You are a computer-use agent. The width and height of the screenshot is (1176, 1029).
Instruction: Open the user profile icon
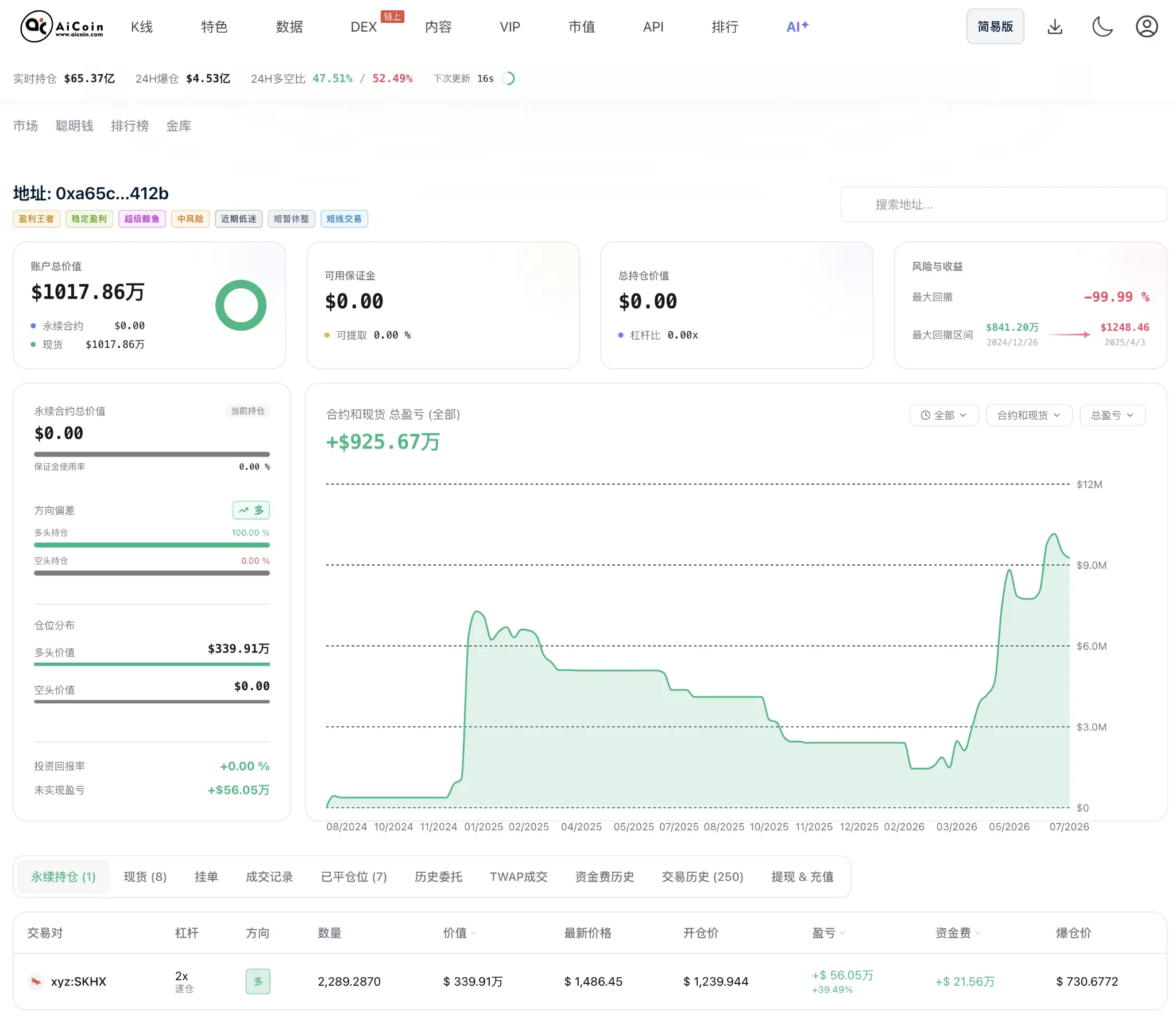coord(1147,26)
